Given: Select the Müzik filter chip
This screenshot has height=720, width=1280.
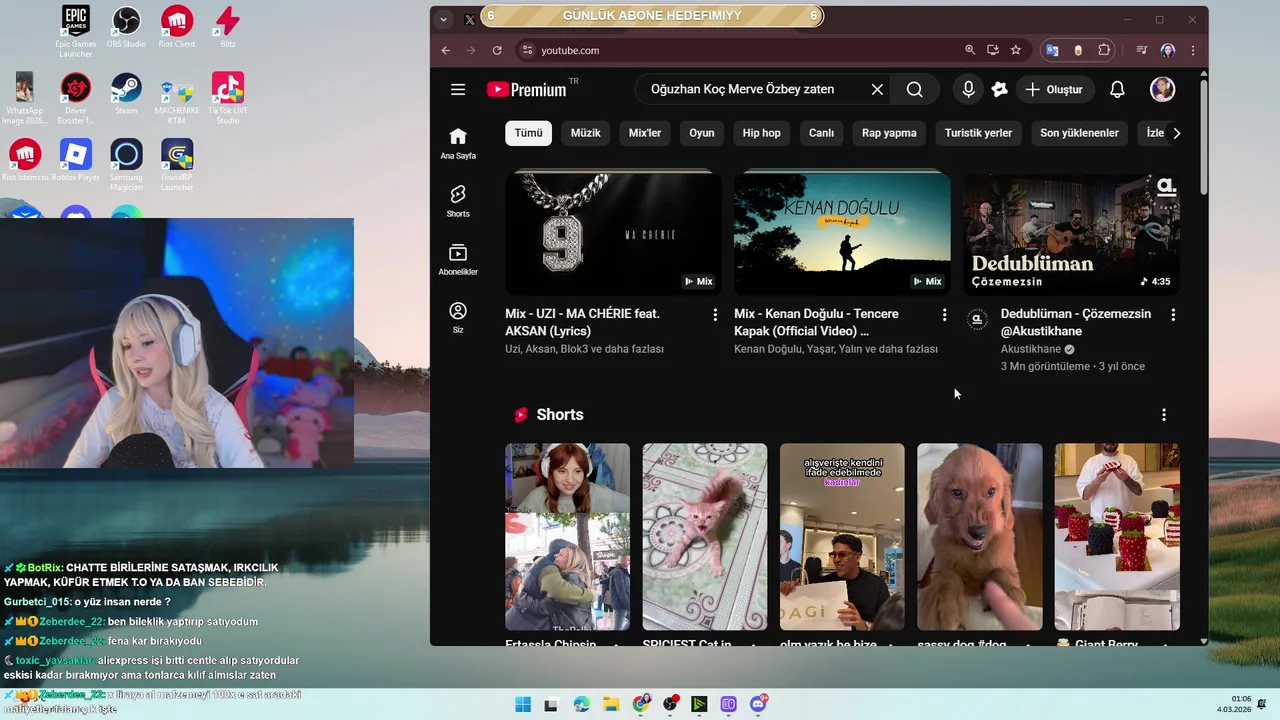Looking at the screenshot, I should [x=585, y=133].
